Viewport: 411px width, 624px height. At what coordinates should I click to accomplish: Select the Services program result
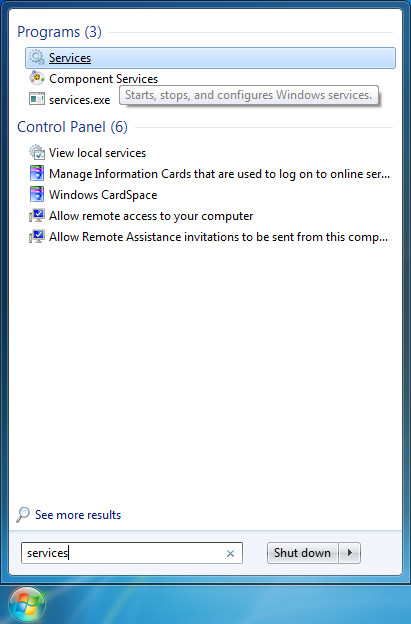(x=210, y=58)
